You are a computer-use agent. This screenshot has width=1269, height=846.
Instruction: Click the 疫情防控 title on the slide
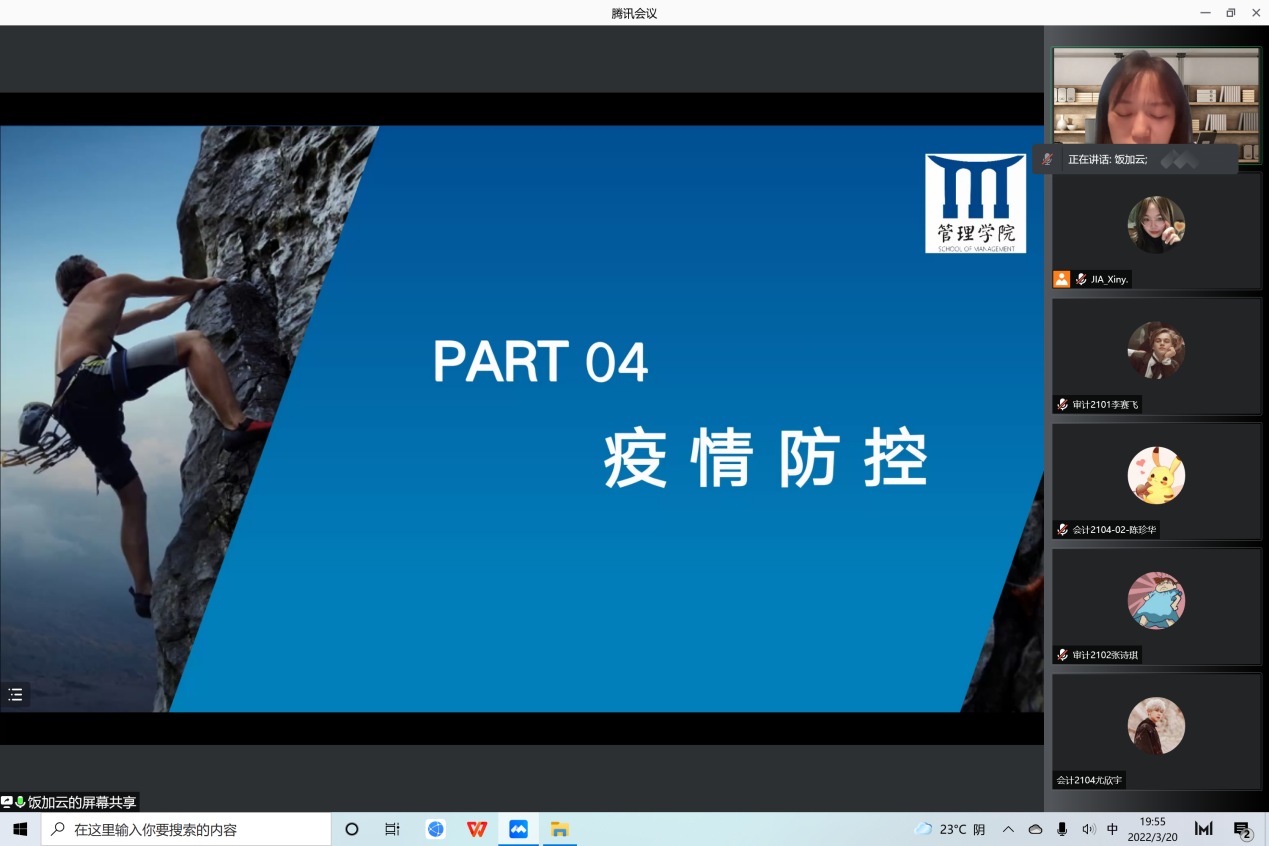click(x=766, y=460)
